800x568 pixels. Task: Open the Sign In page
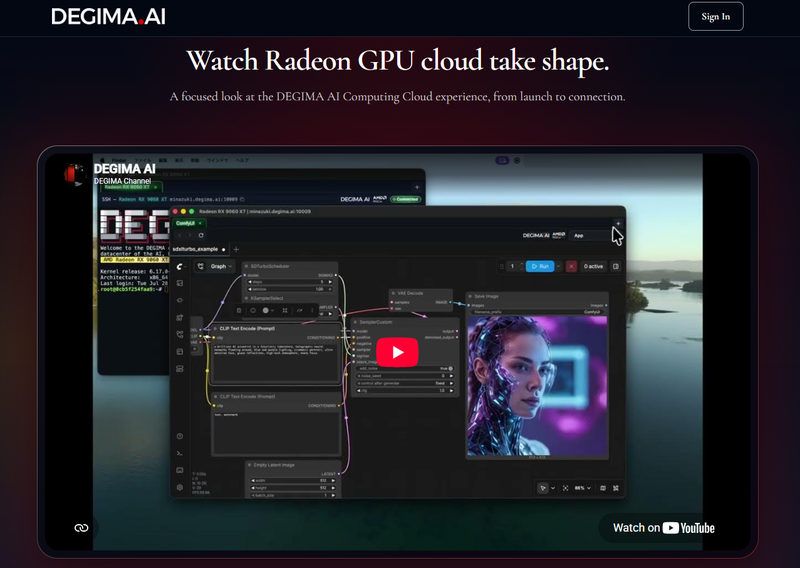[715, 16]
